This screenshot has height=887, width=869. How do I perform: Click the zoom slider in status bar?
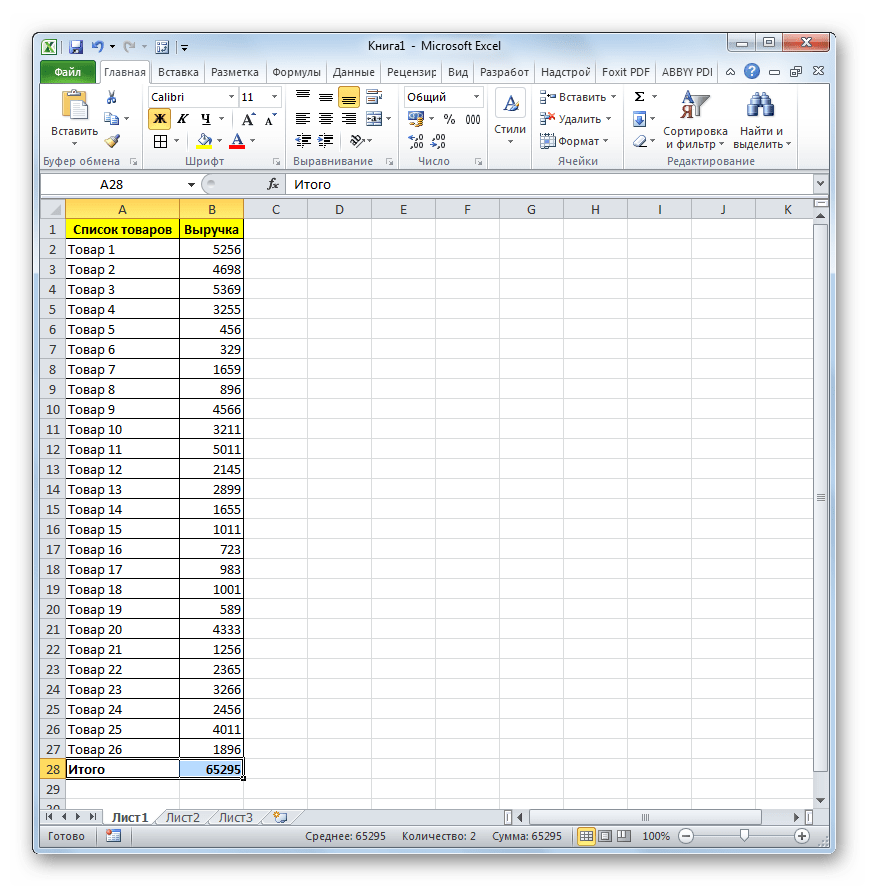[743, 836]
